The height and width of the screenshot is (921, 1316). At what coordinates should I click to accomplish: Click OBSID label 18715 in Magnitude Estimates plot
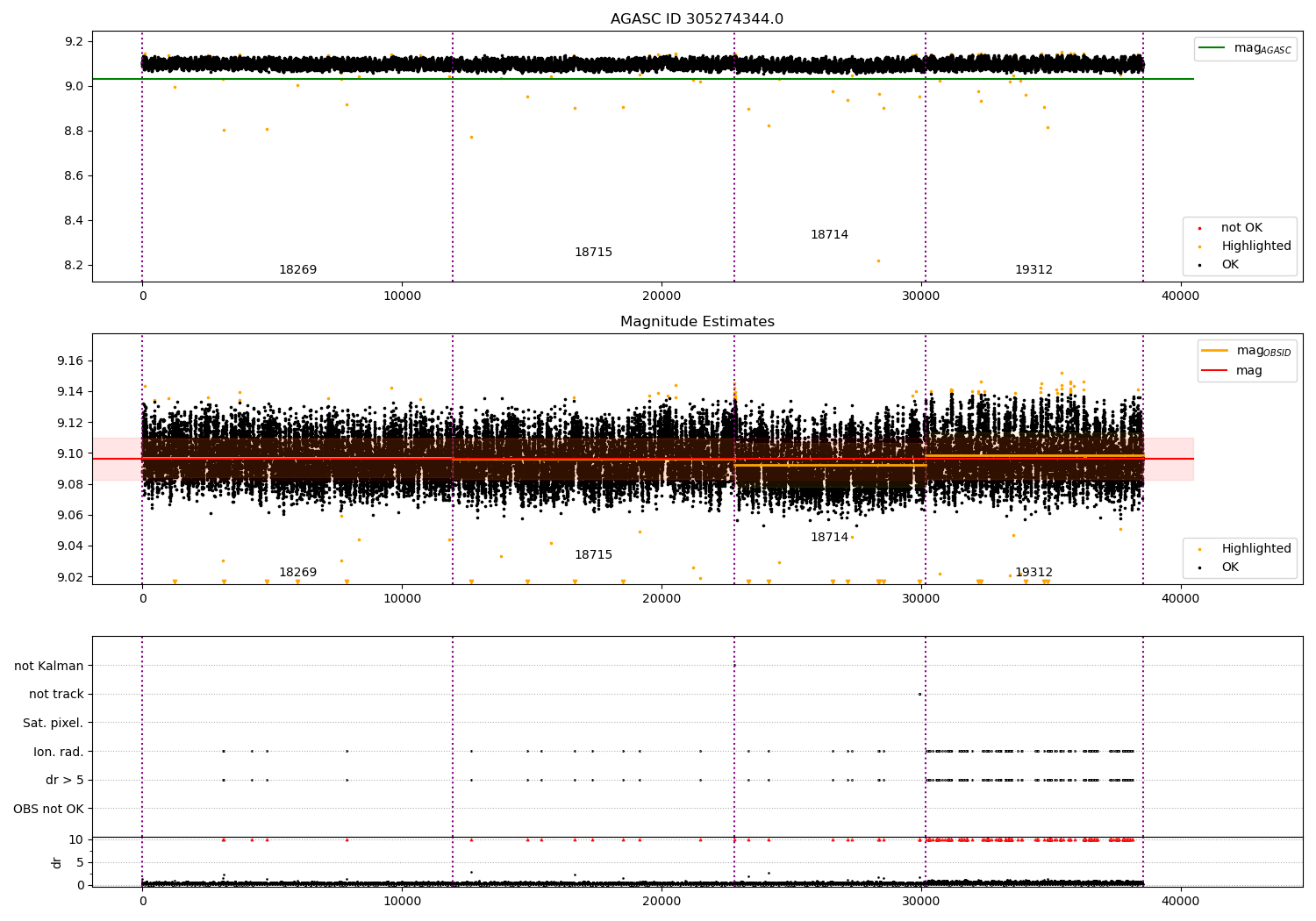click(593, 555)
